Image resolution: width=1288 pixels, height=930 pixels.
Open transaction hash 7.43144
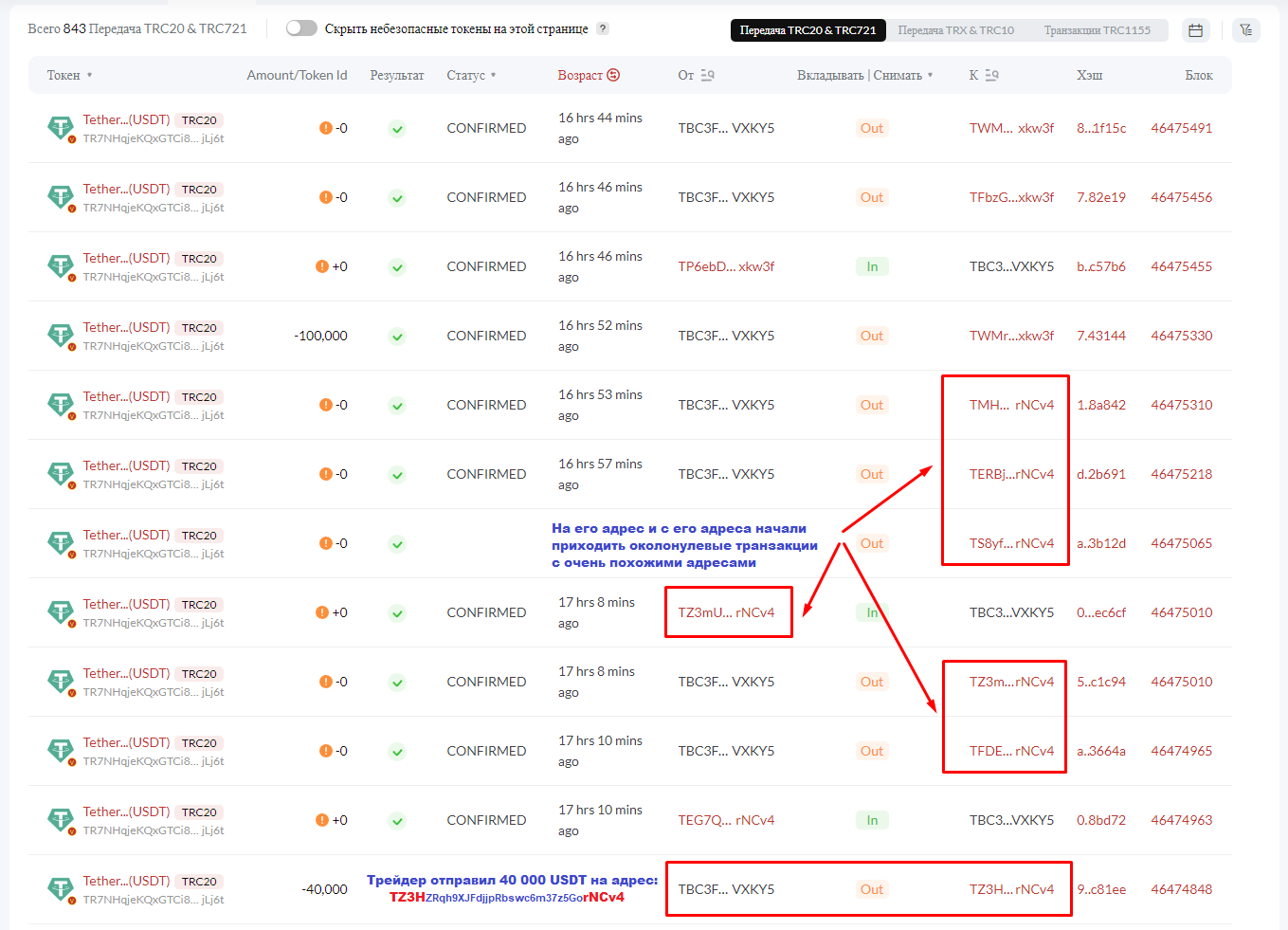(x=1101, y=336)
